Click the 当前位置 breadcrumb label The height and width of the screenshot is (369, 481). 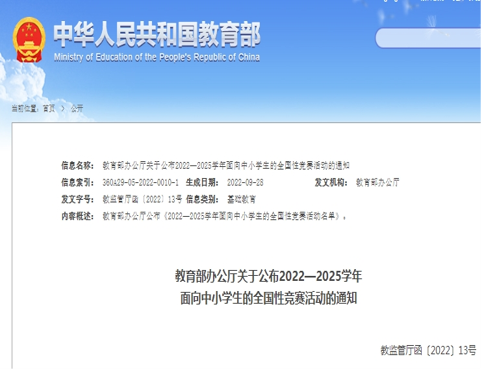(x=26, y=108)
